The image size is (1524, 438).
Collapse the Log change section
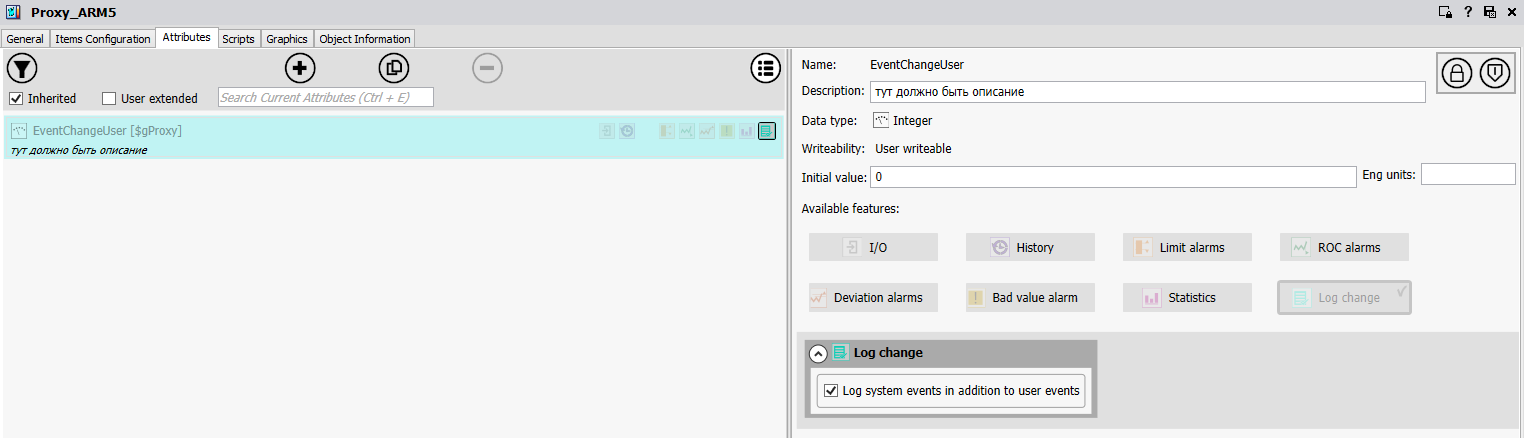pyautogui.click(x=818, y=353)
